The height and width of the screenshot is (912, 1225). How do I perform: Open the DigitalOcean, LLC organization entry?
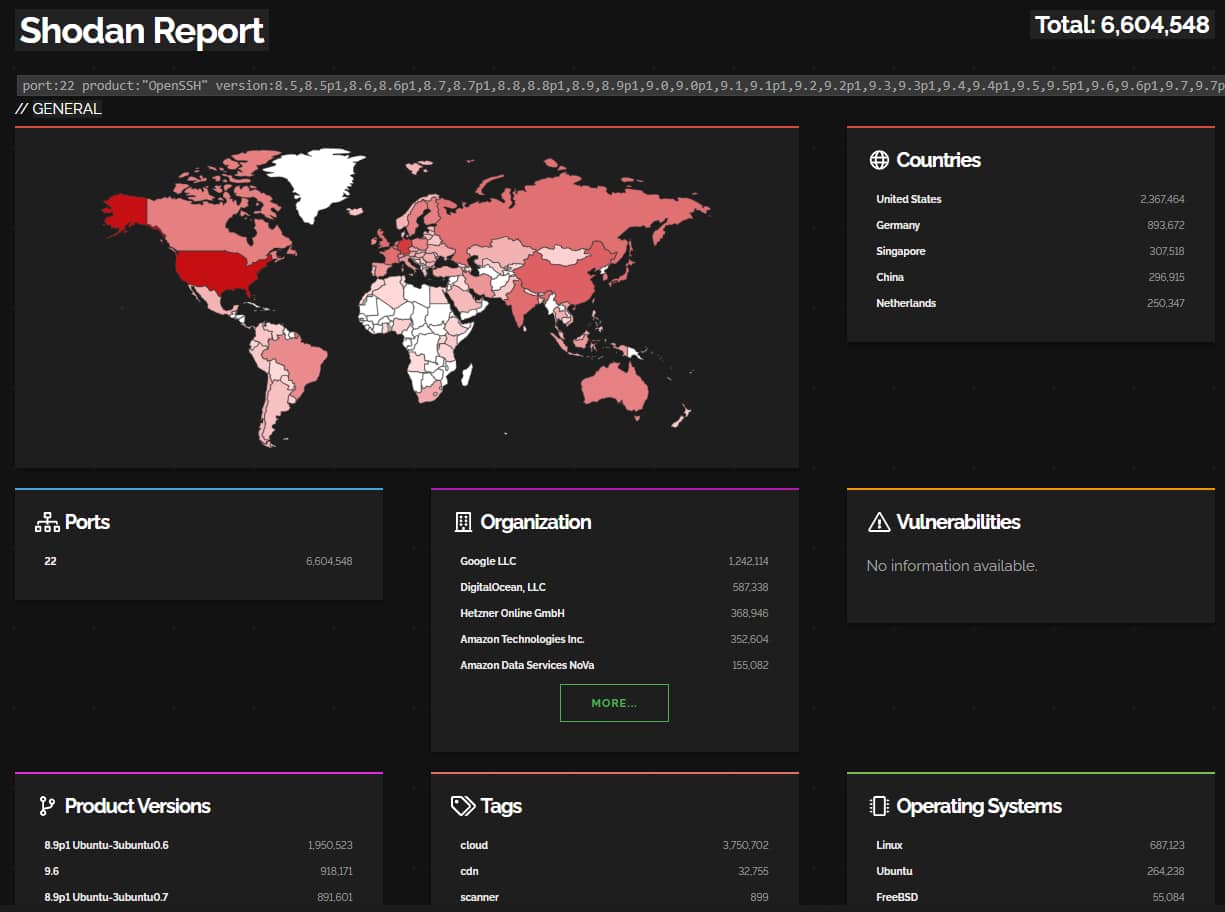(x=502, y=587)
